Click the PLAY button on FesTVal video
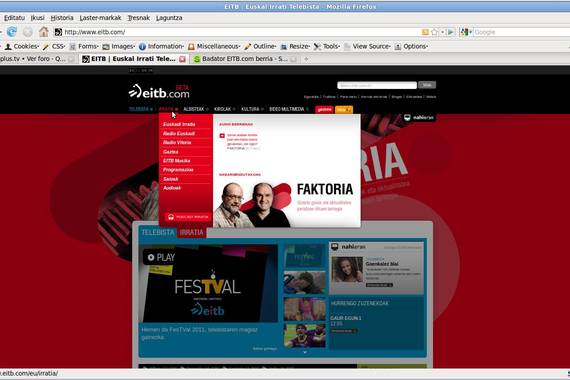Image resolution: width=570 pixels, height=380 pixels. pyautogui.click(x=161, y=257)
